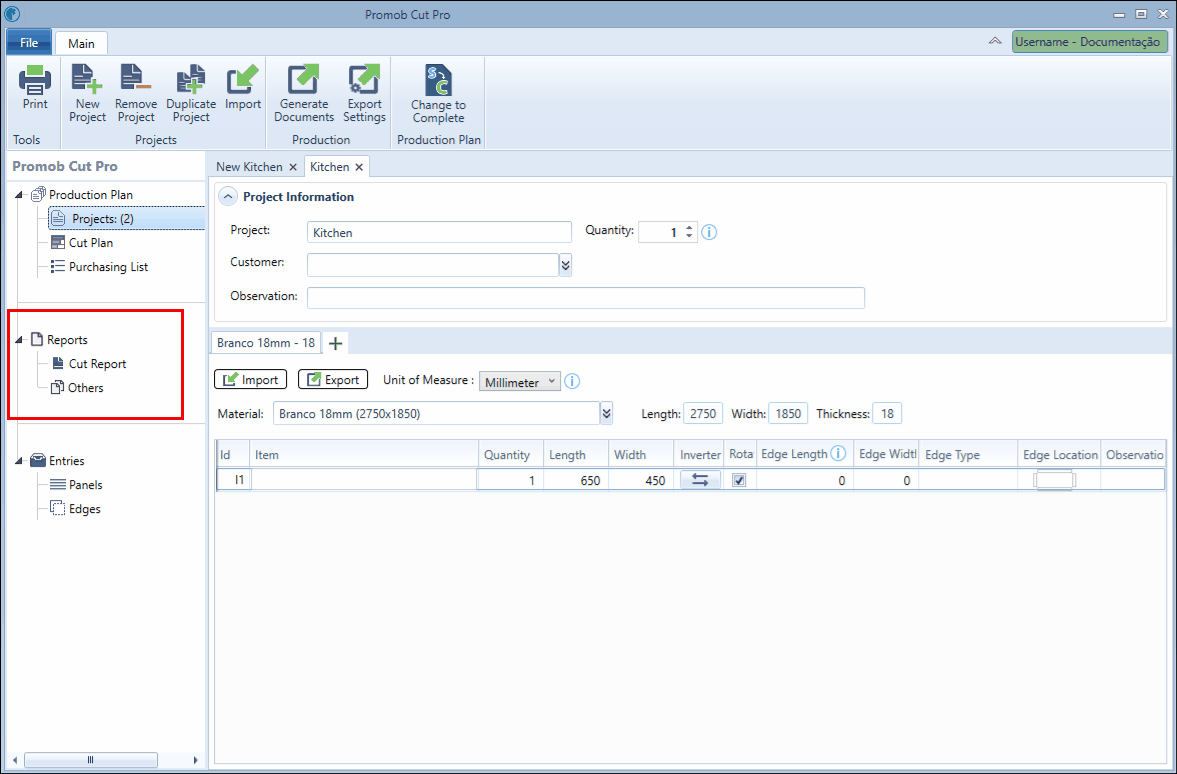Click the Observation input field

[585, 297]
